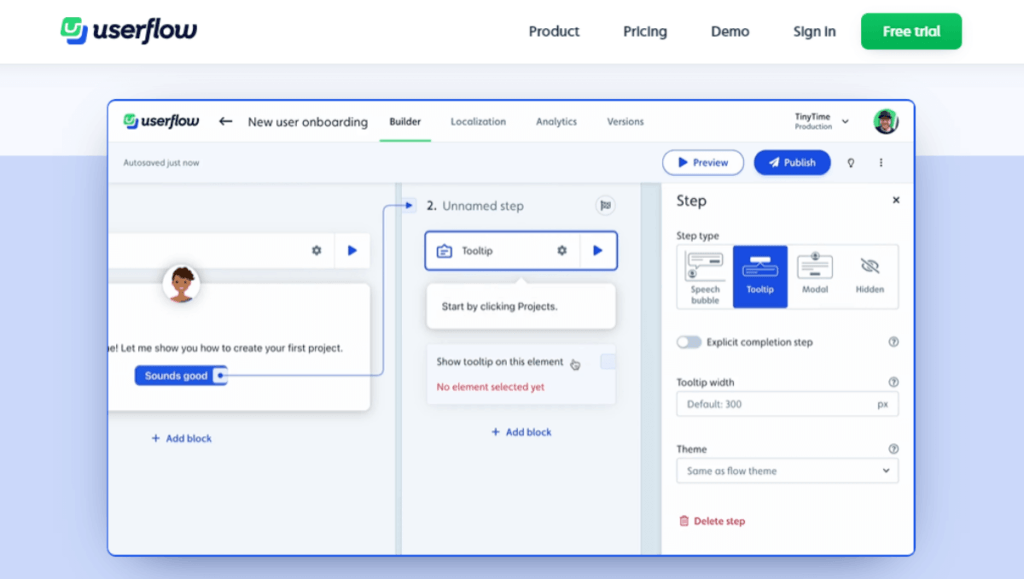Open the lightbulb tips icon near Publish

(850, 162)
